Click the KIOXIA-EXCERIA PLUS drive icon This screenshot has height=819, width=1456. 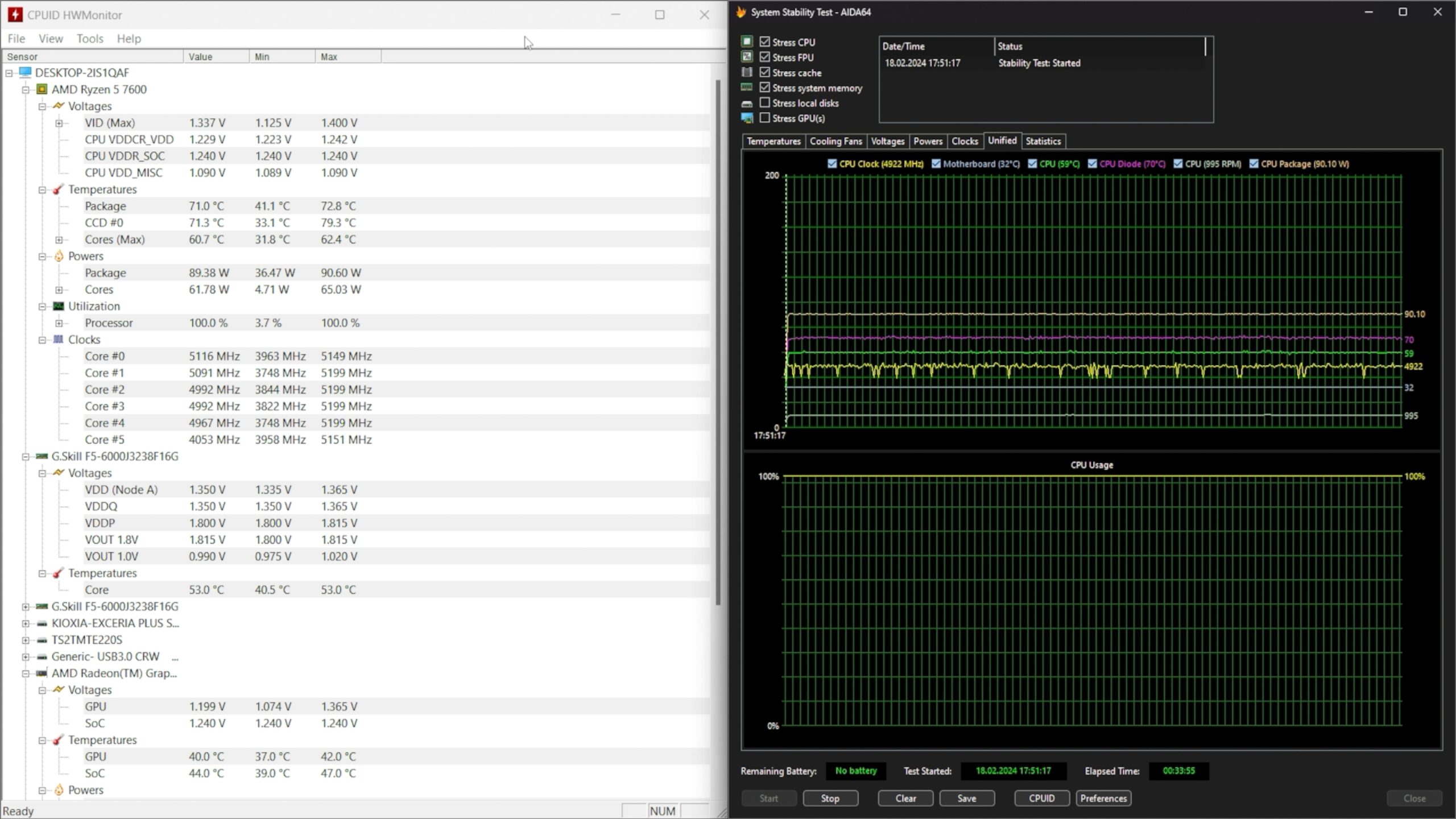click(x=42, y=623)
